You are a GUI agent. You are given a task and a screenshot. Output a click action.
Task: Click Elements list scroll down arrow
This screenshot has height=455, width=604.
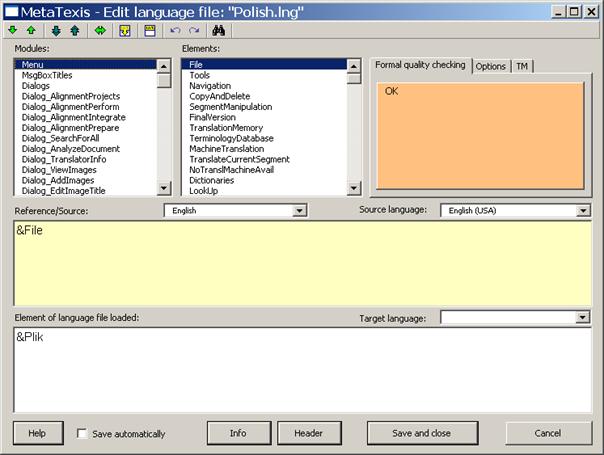point(354,188)
